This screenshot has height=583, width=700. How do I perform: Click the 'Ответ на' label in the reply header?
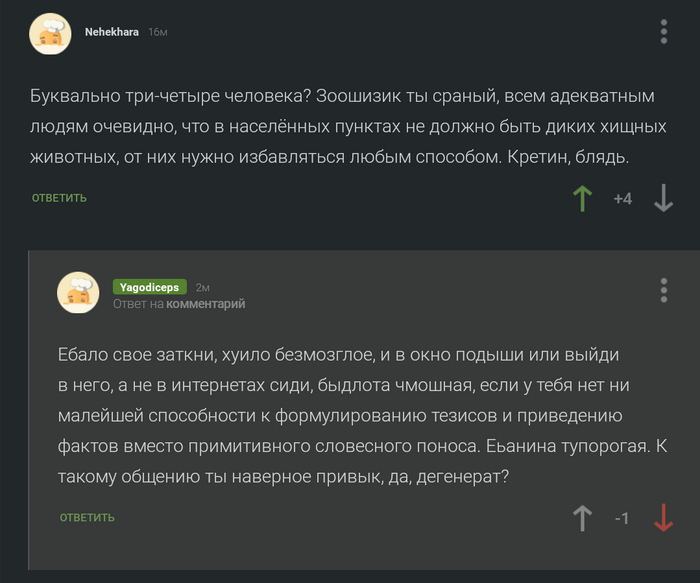[138, 303]
